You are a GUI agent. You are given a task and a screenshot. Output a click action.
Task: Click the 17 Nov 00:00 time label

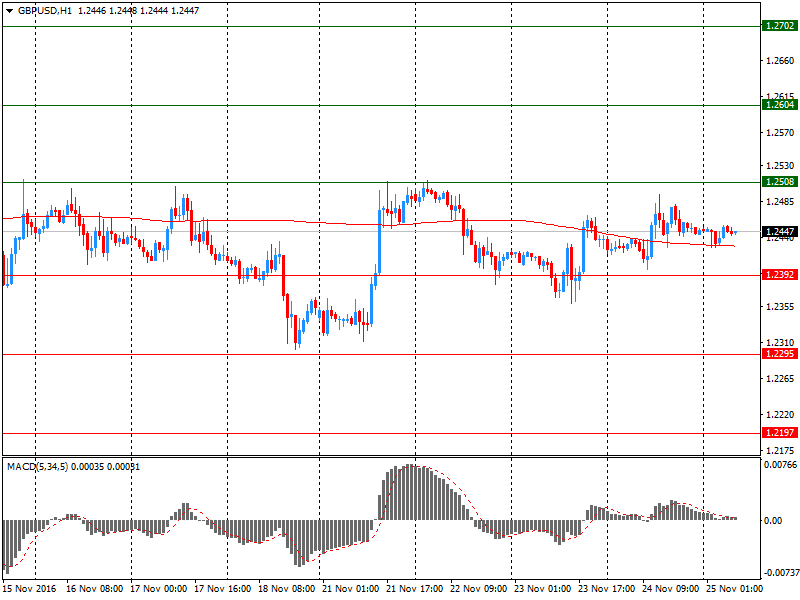(159, 589)
